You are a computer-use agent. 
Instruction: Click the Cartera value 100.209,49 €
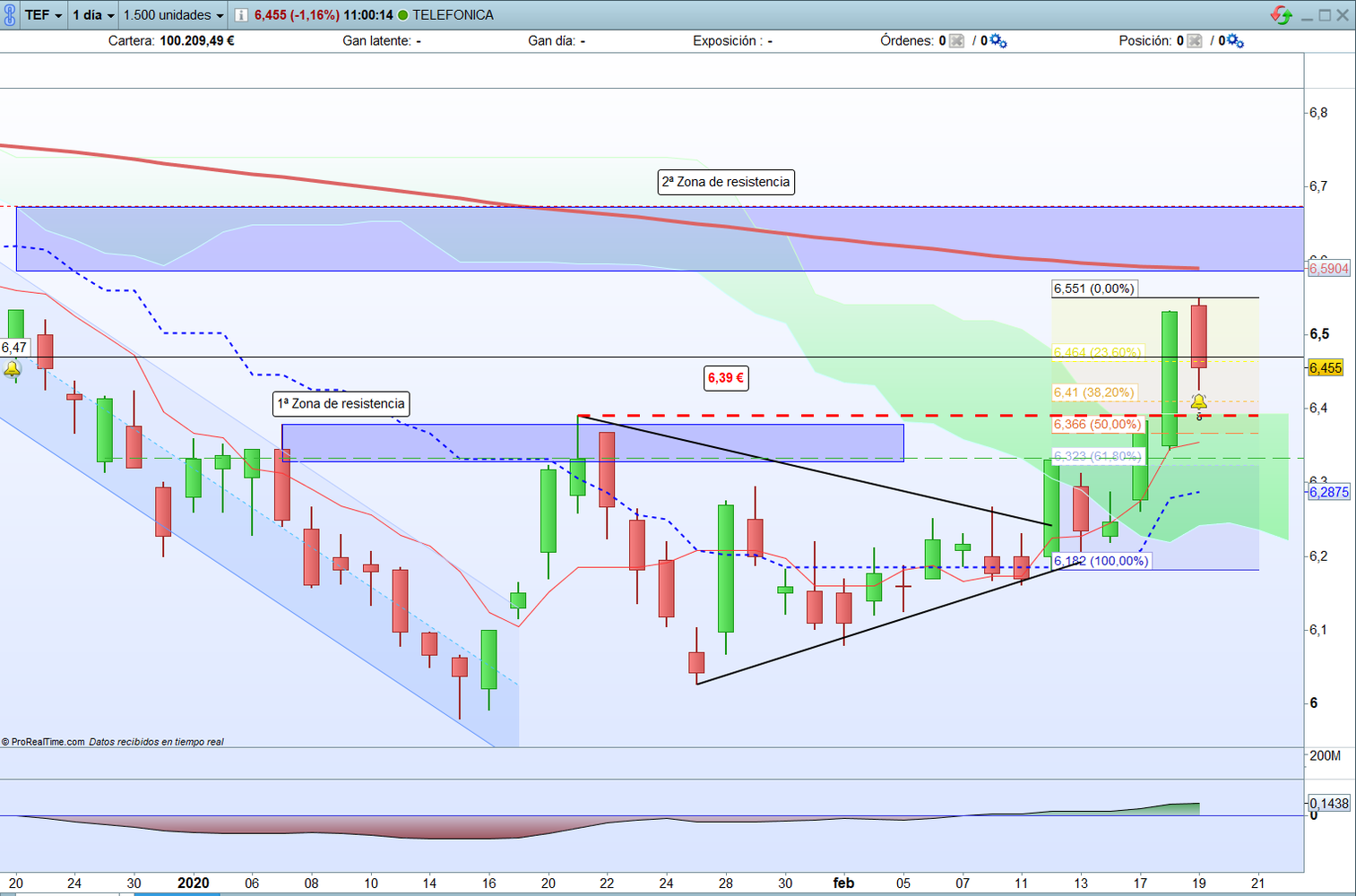pyautogui.click(x=197, y=41)
